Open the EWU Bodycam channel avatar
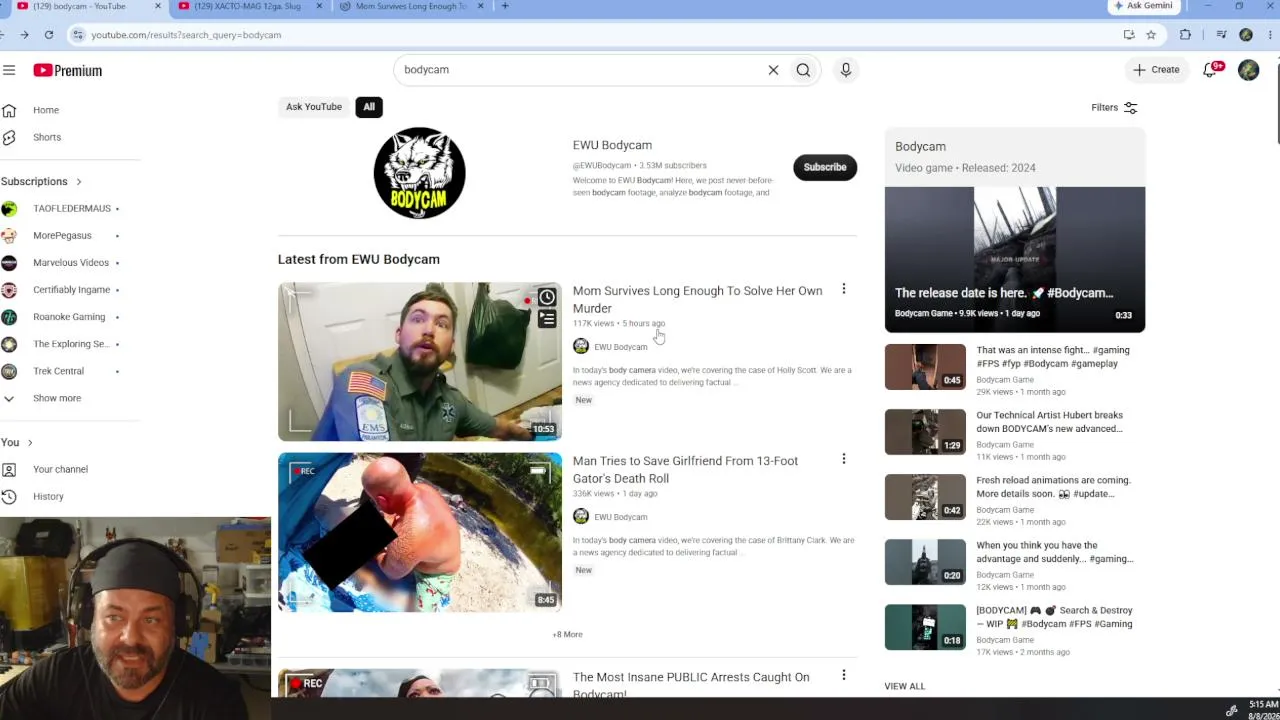1280x720 pixels. [419, 173]
